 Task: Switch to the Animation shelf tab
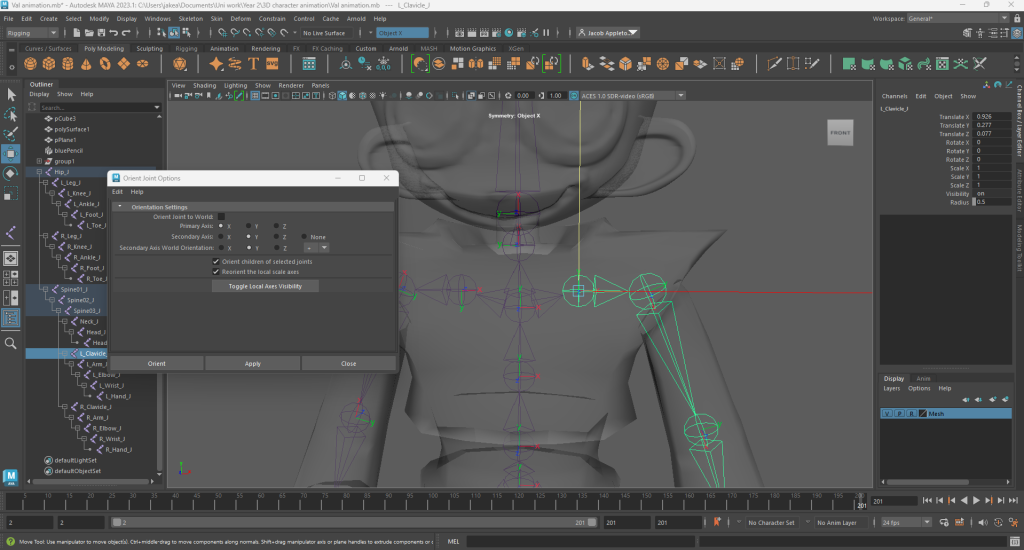(224, 48)
